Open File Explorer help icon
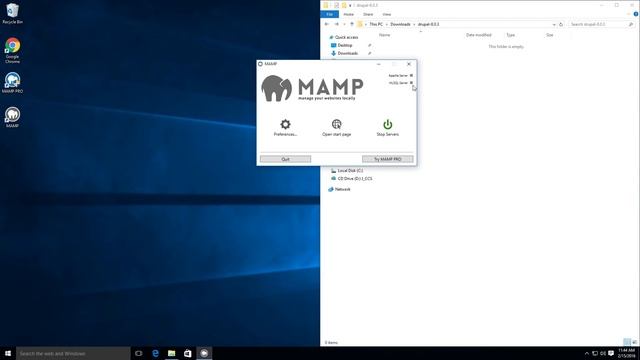The image size is (640, 360). coord(636,14)
